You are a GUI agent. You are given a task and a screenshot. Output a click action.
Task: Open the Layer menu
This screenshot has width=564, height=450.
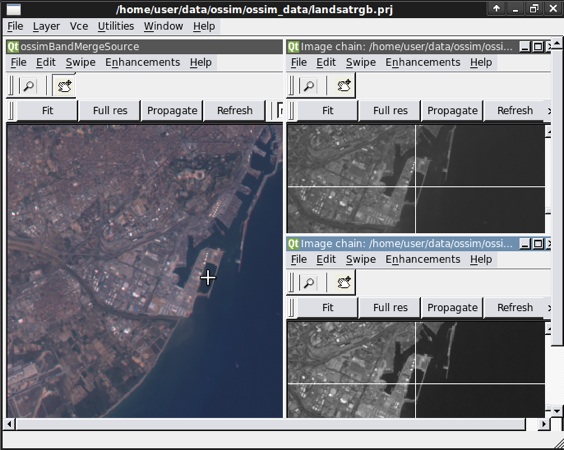point(46,26)
